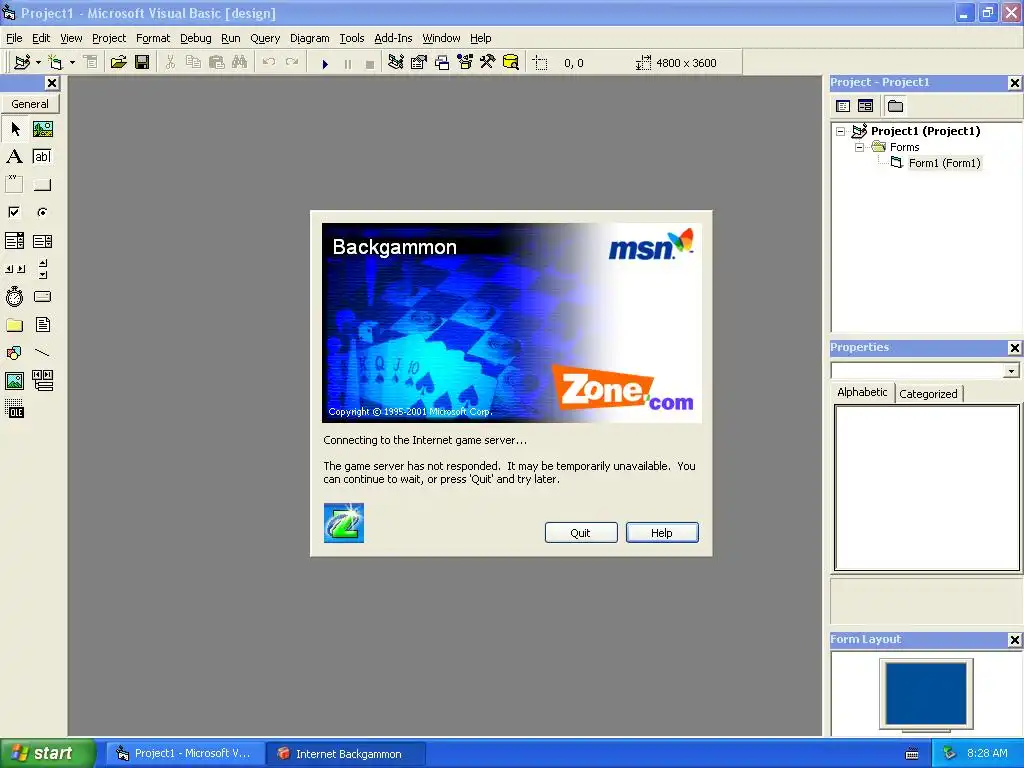Click View Object in Project panel

pyautogui.click(x=865, y=106)
